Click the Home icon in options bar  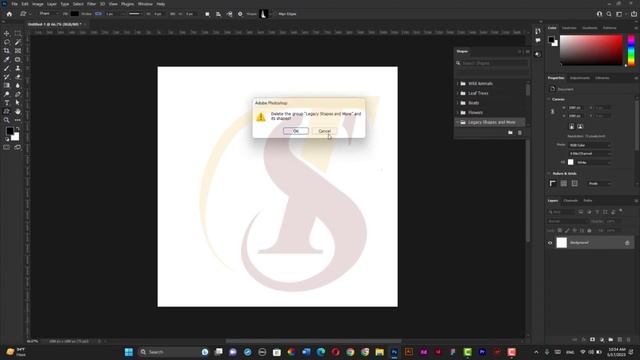coord(9,14)
